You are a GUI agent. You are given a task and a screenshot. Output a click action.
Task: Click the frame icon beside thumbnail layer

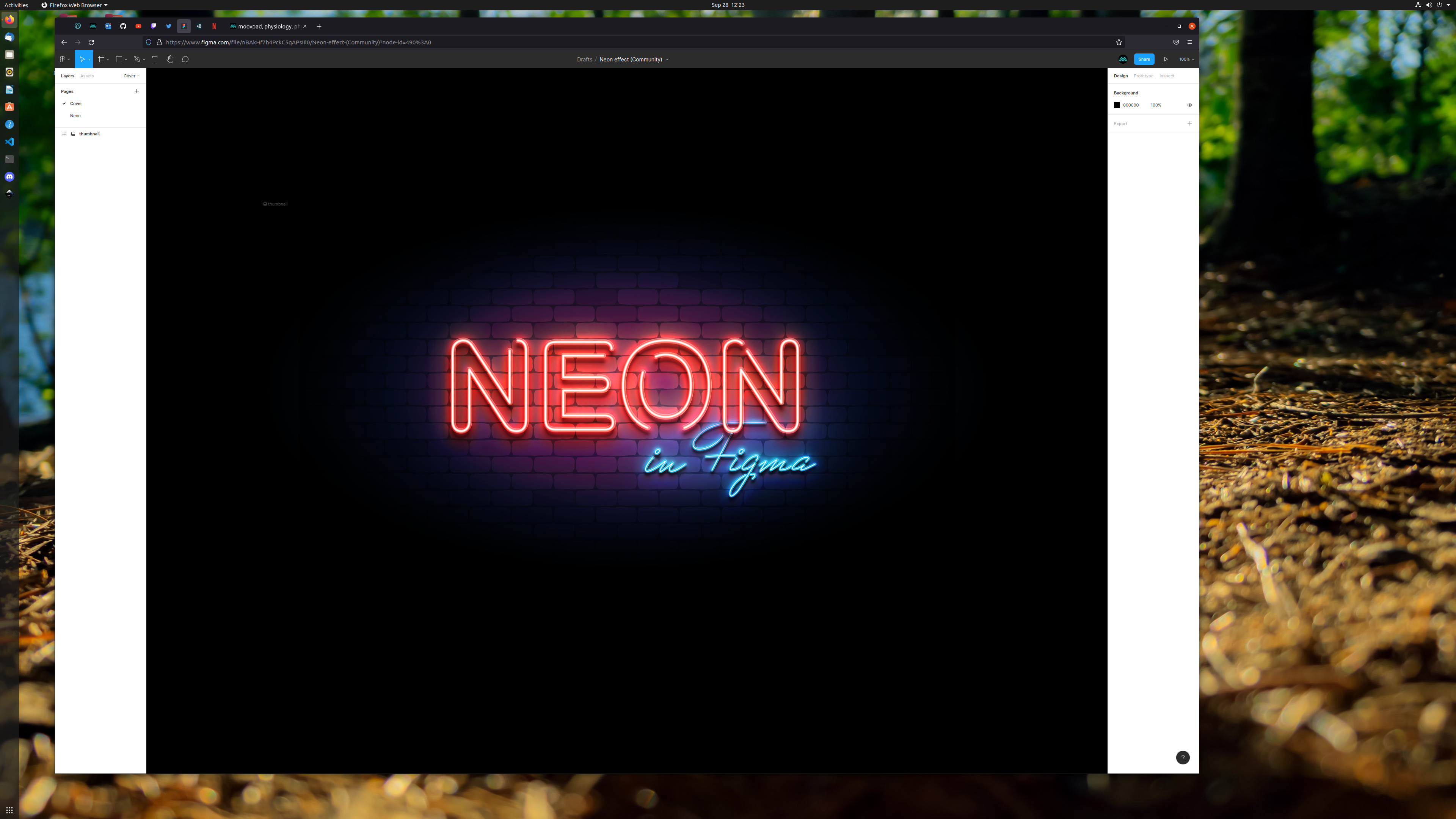point(64,134)
